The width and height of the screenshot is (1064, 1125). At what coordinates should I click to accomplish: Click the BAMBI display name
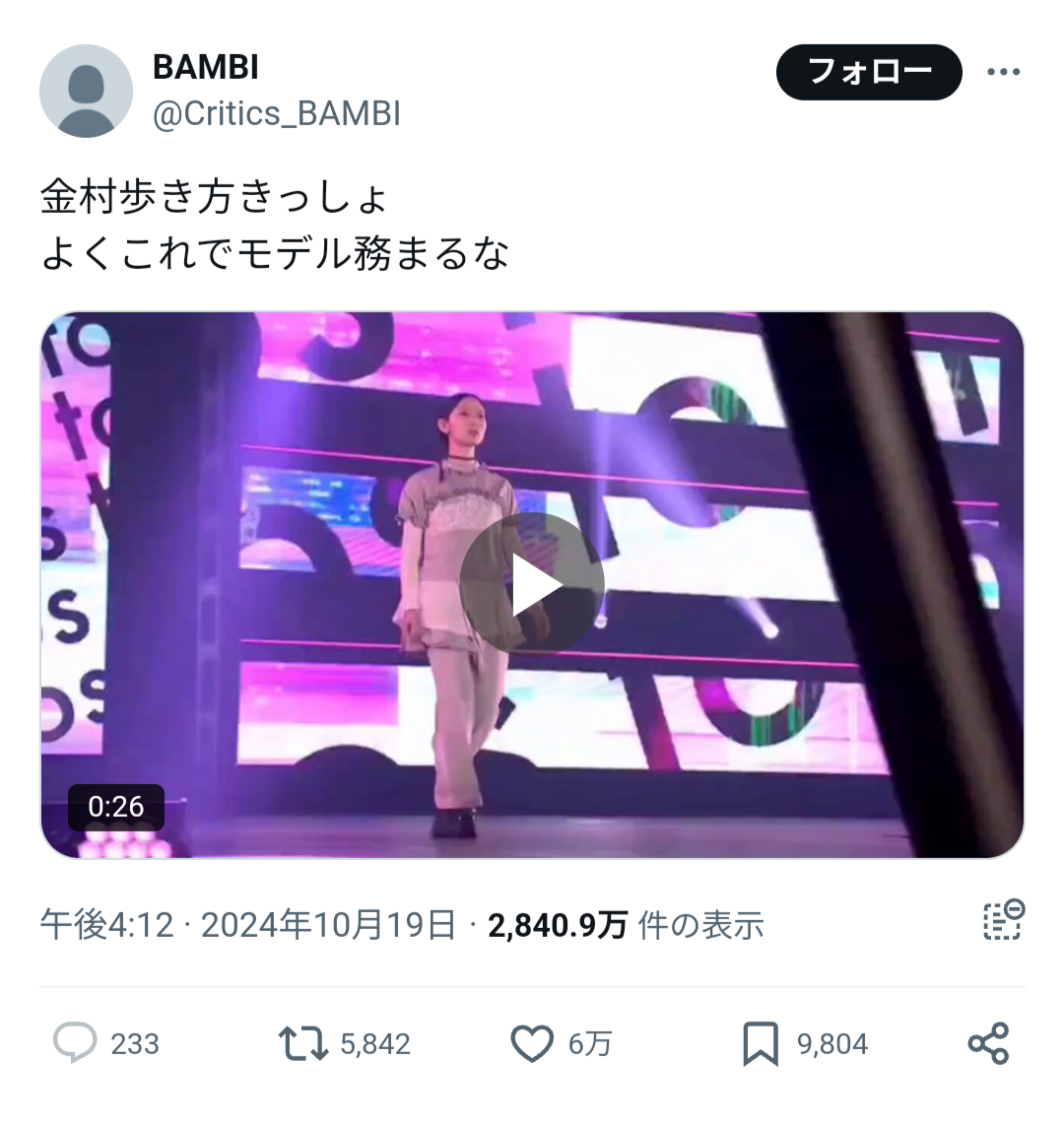coord(206,67)
